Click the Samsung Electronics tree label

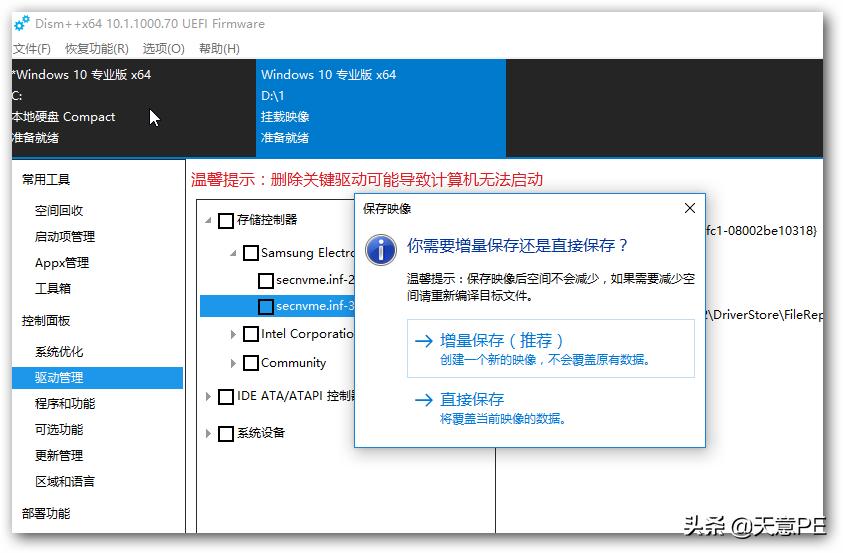307,253
